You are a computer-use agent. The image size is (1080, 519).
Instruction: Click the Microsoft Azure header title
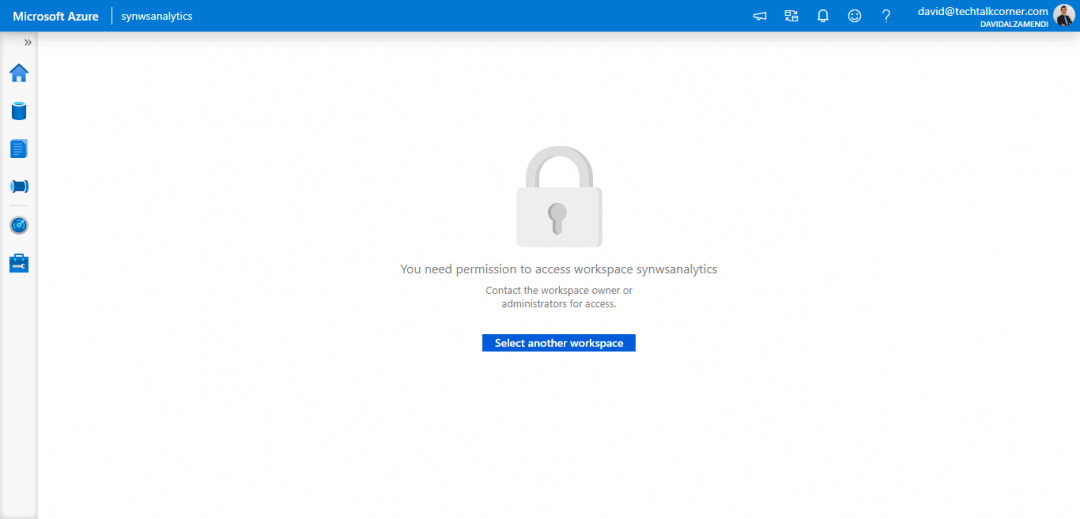[55, 16]
